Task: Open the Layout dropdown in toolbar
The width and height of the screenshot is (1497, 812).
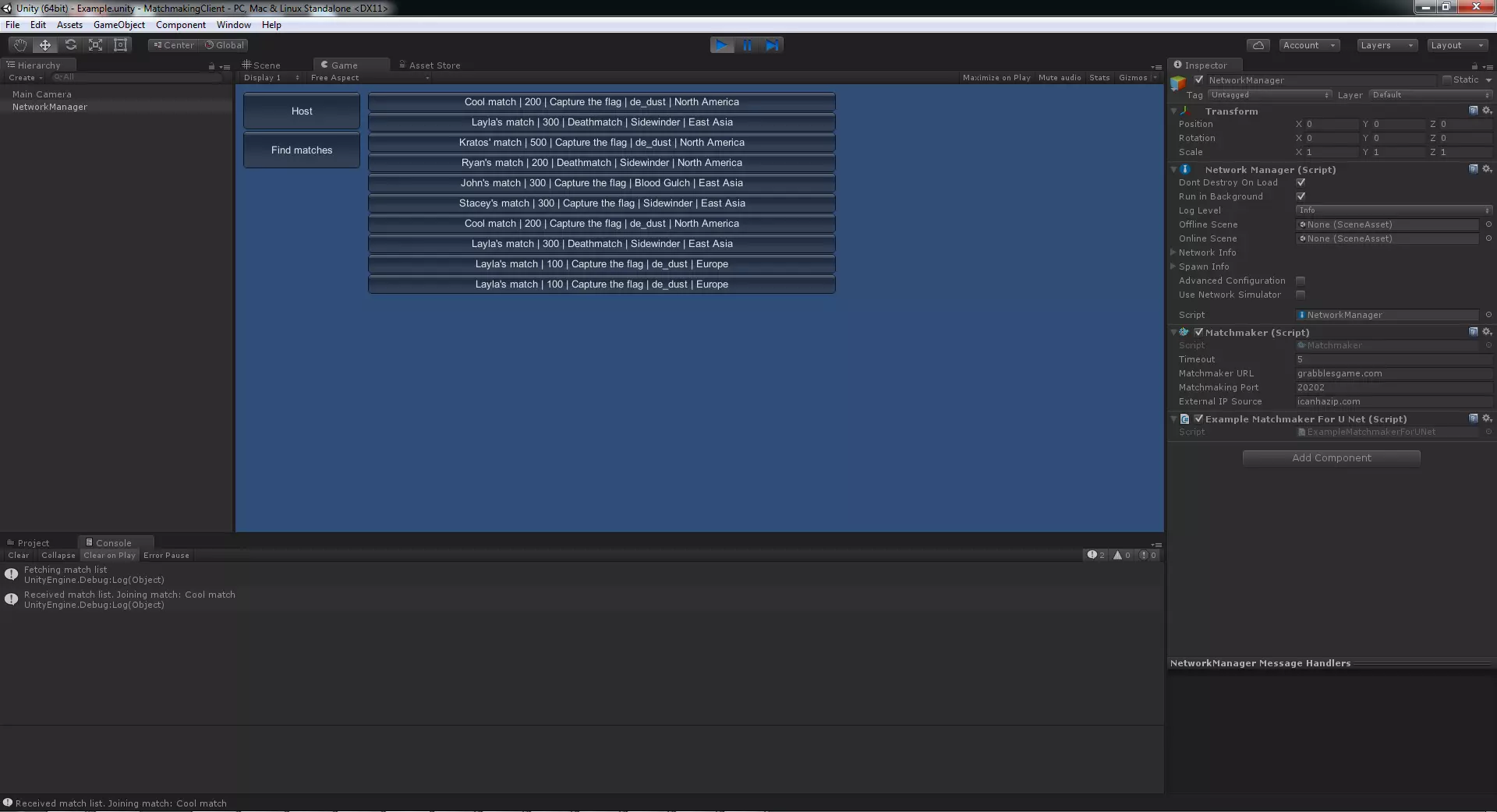Action: [x=1457, y=45]
